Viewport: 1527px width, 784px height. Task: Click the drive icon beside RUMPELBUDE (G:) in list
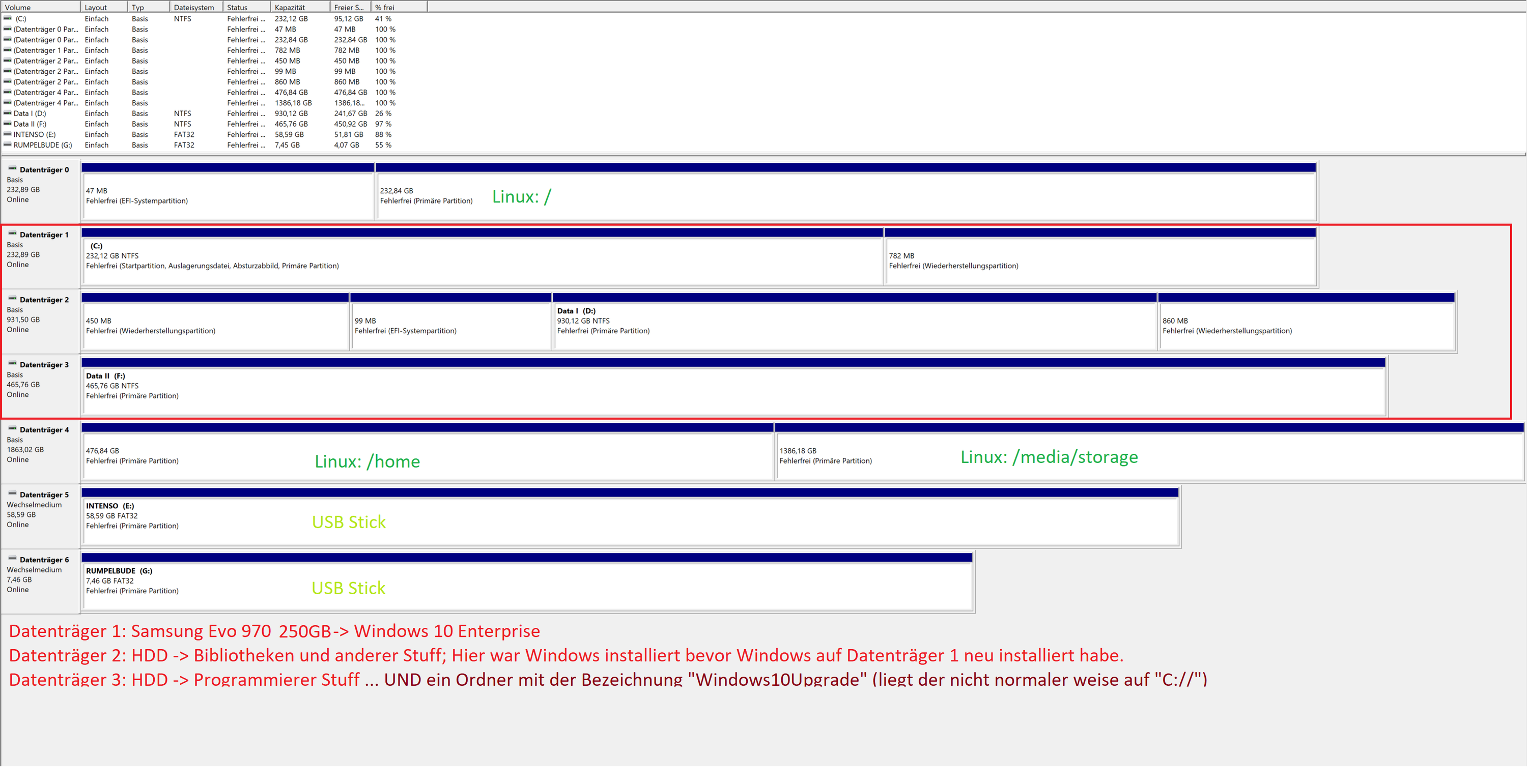point(8,144)
